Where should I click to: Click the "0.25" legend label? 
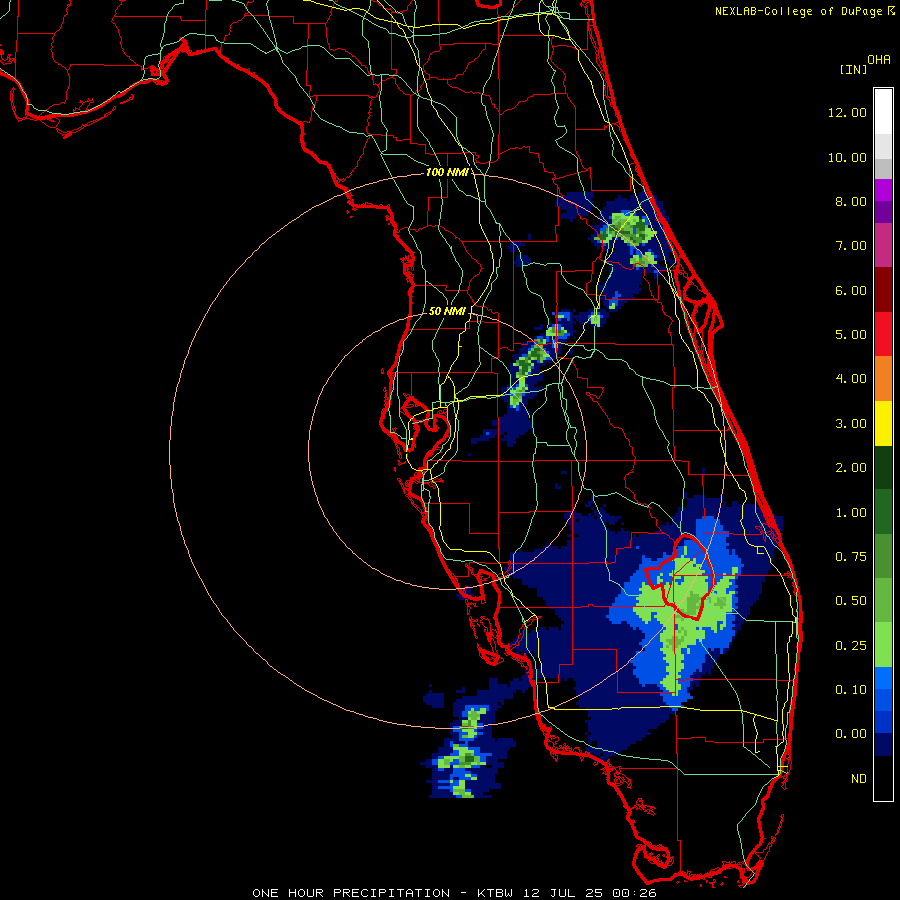[x=851, y=646]
